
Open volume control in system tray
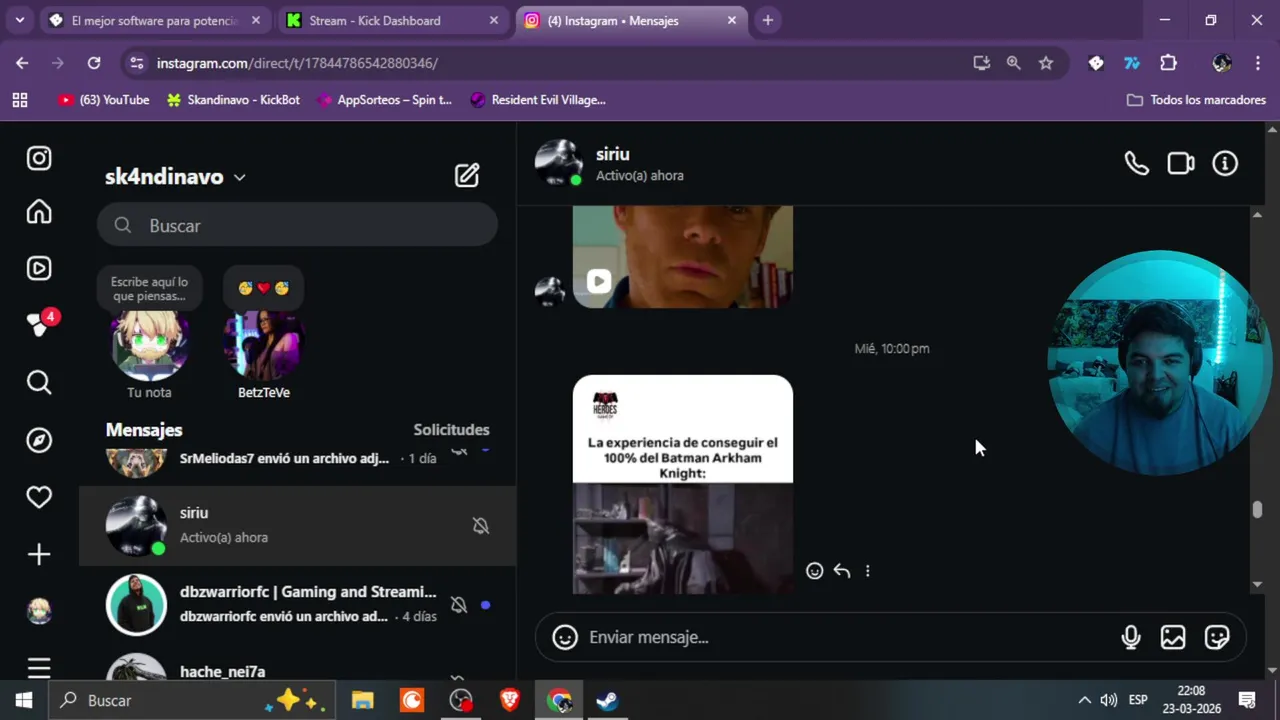1108,700
